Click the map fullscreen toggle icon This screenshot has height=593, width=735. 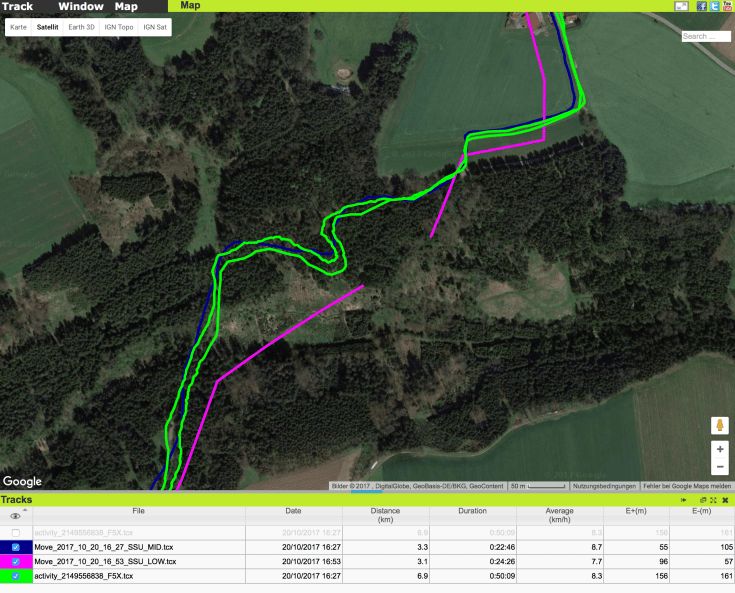coord(681,6)
